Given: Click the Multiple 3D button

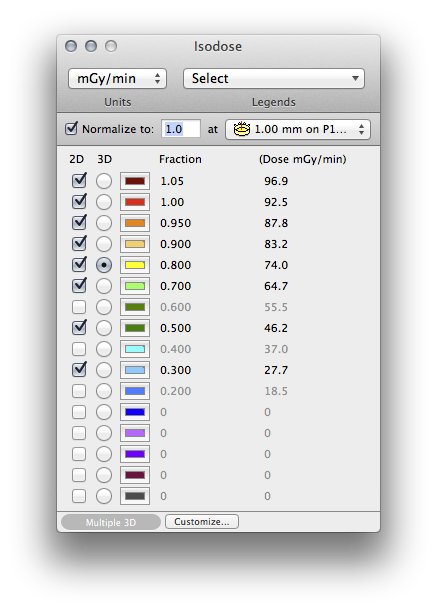Looking at the screenshot, I should pyautogui.click(x=111, y=523).
